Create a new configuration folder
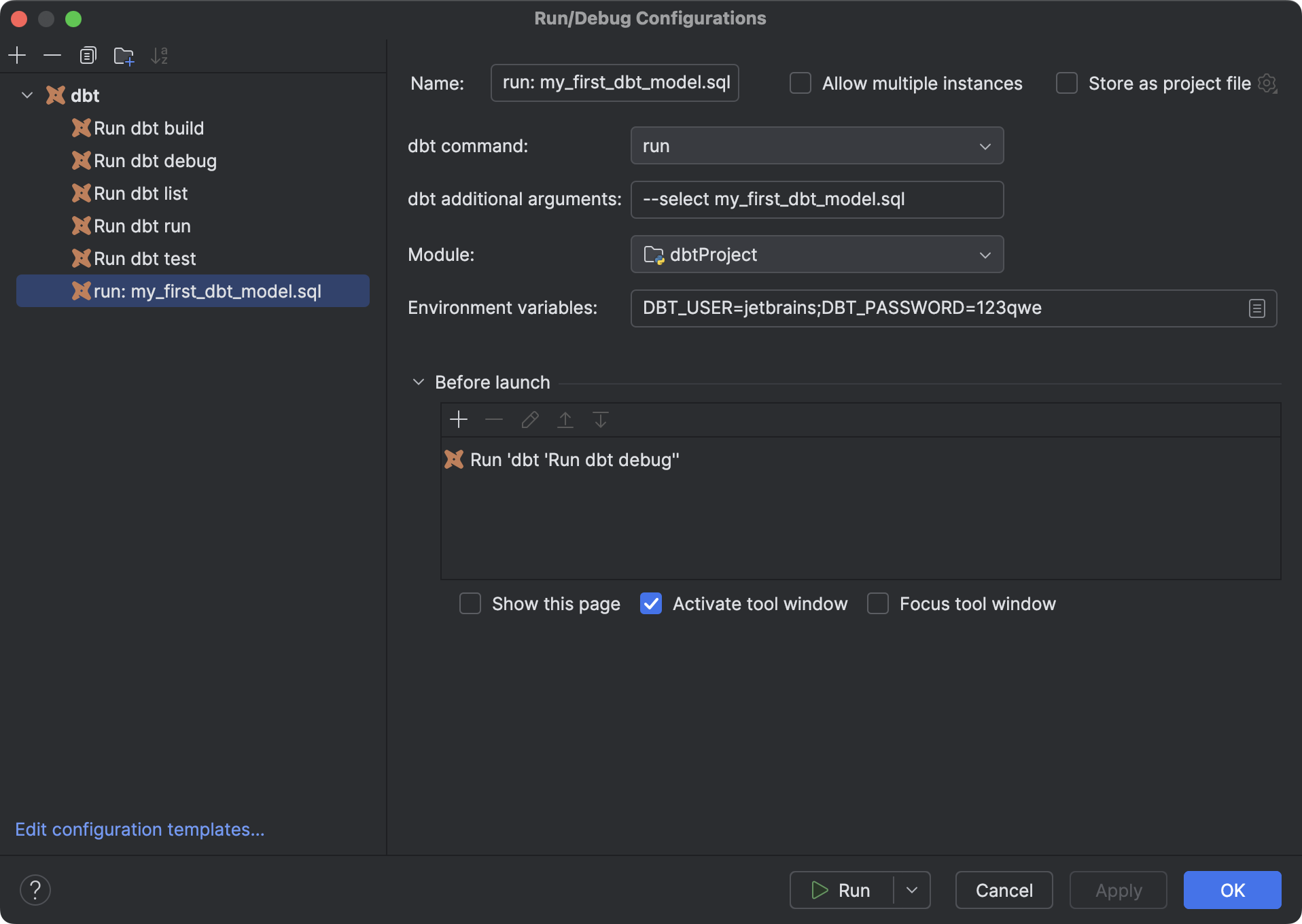Viewport: 1302px width, 924px height. pos(124,56)
